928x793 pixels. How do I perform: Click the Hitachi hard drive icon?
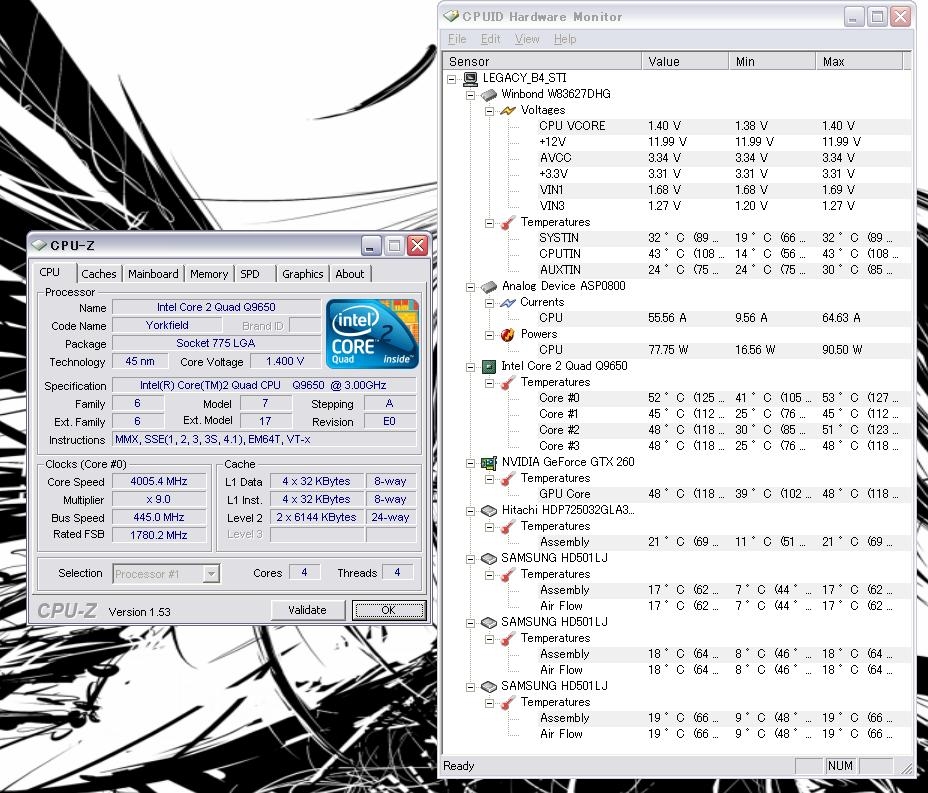pos(489,510)
